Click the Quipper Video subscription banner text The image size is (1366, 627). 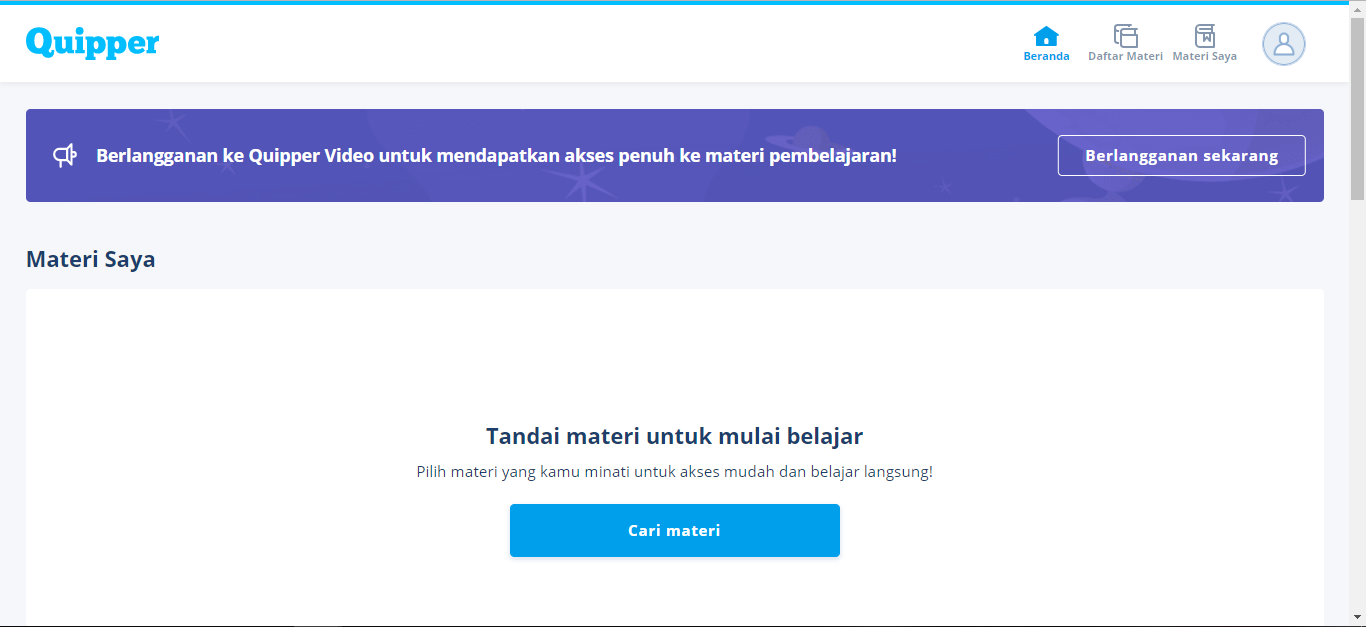click(x=496, y=156)
